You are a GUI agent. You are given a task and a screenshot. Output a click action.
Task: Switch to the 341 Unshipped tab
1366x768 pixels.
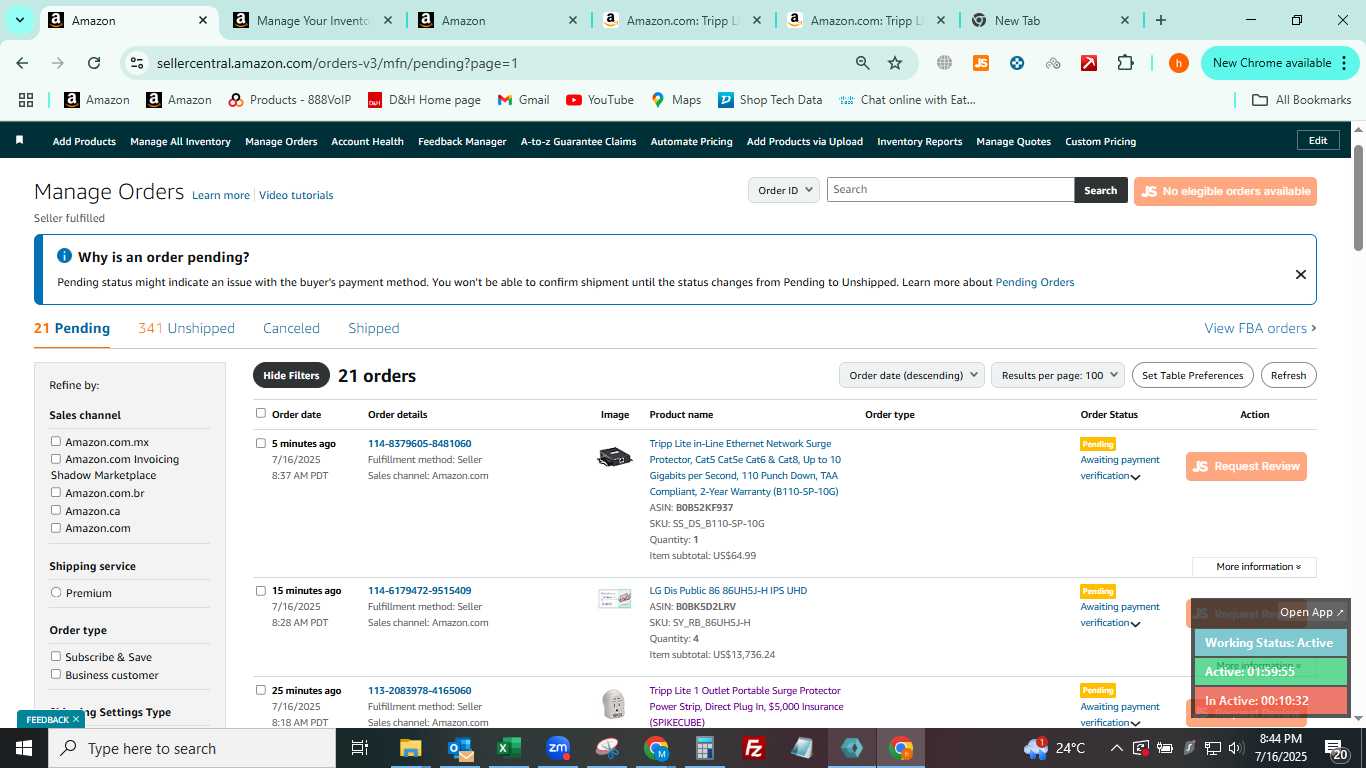[x=186, y=328]
